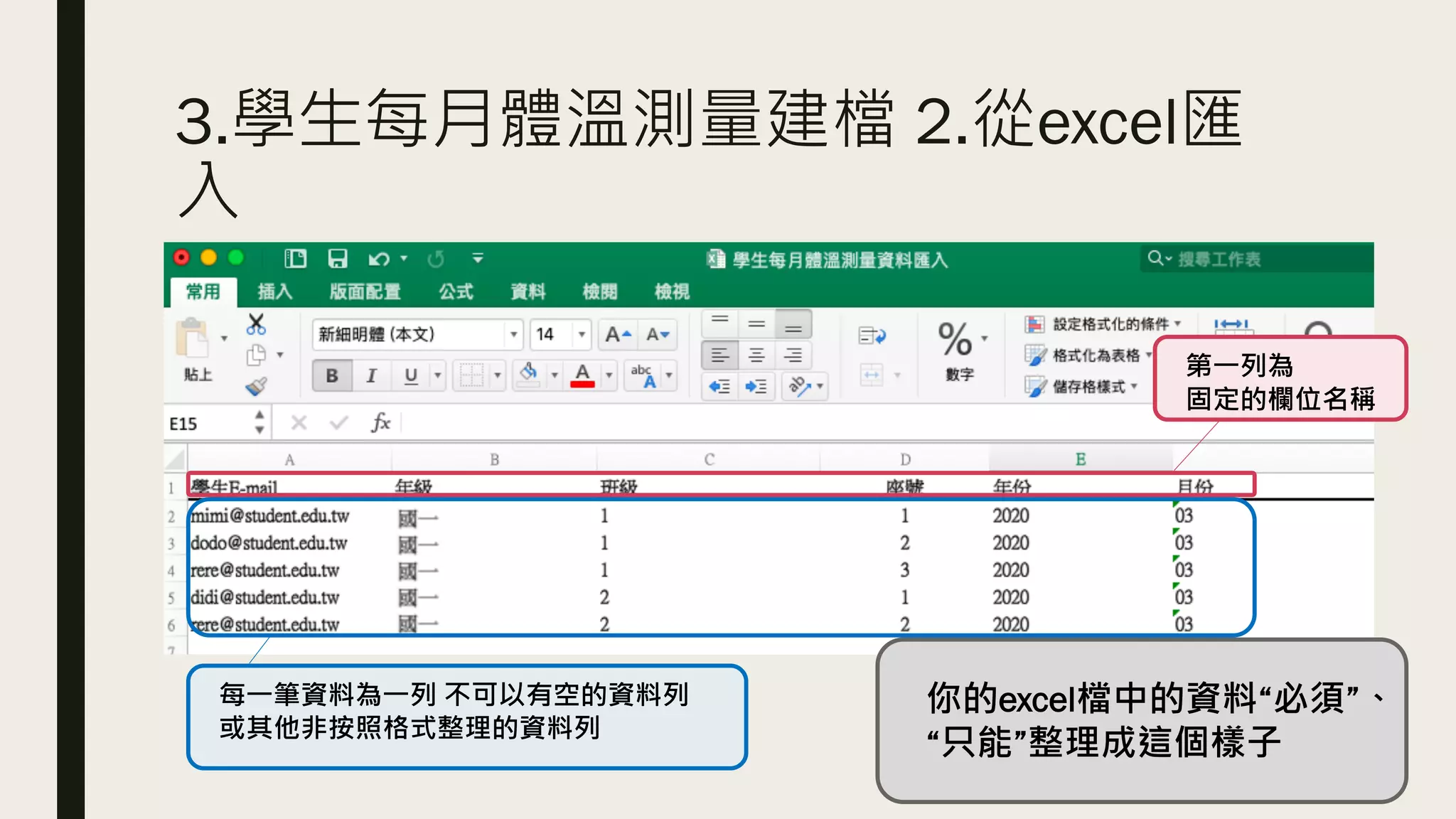The image size is (1456, 819).
Task: Expand the quick access toolbar customize arrow
Action: [x=478, y=258]
